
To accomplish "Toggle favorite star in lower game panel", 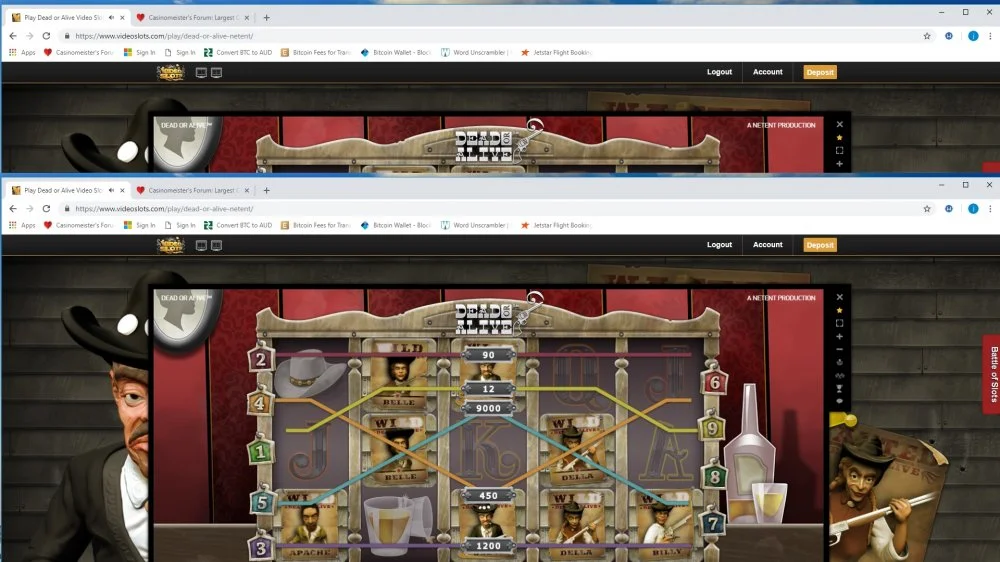I will pyautogui.click(x=839, y=310).
